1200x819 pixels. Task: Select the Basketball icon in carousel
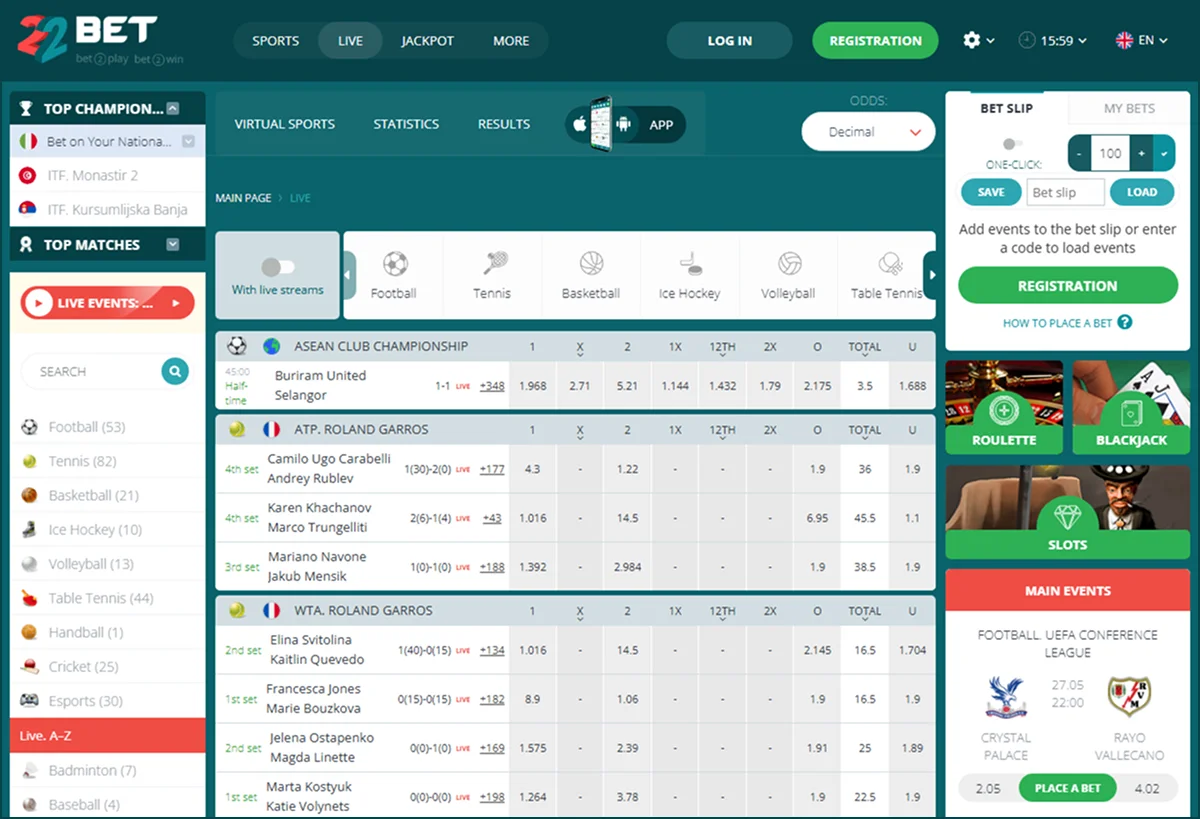(591, 264)
